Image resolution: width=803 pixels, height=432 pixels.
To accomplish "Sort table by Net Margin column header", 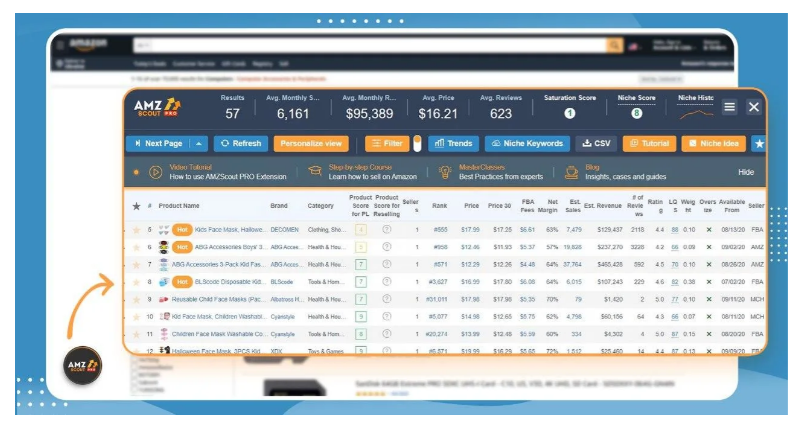I will point(548,206).
